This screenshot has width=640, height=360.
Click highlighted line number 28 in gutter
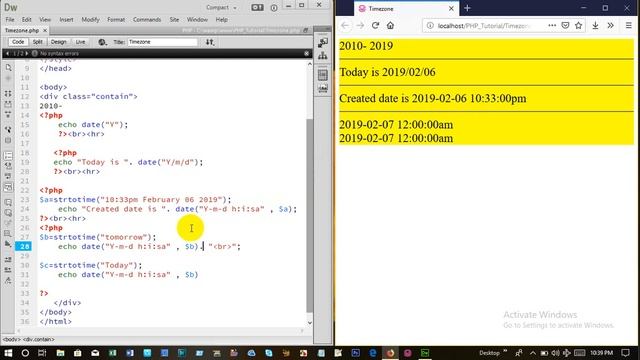pyautogui.click(x=24, y=246)
